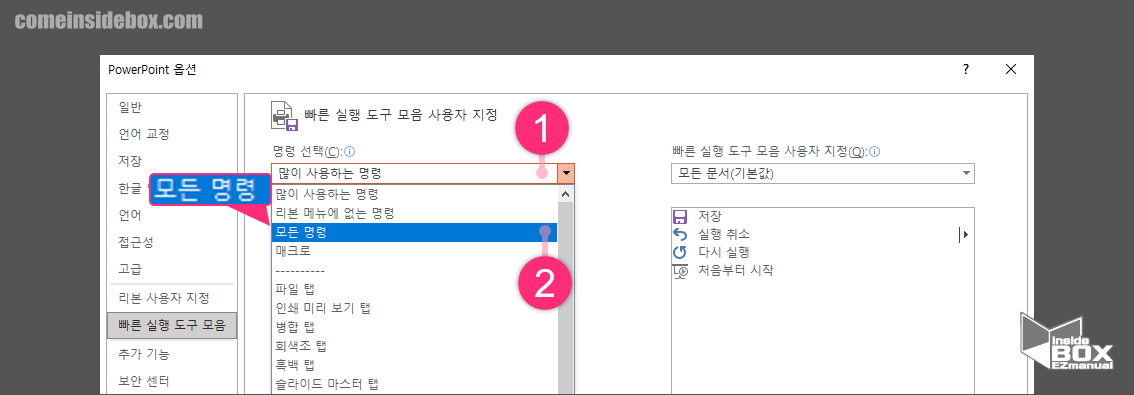This screenshot has height=395, width=1134.
Task: Click the 실행 취소 submenu arrow indicator
Action: click(963, 234)
